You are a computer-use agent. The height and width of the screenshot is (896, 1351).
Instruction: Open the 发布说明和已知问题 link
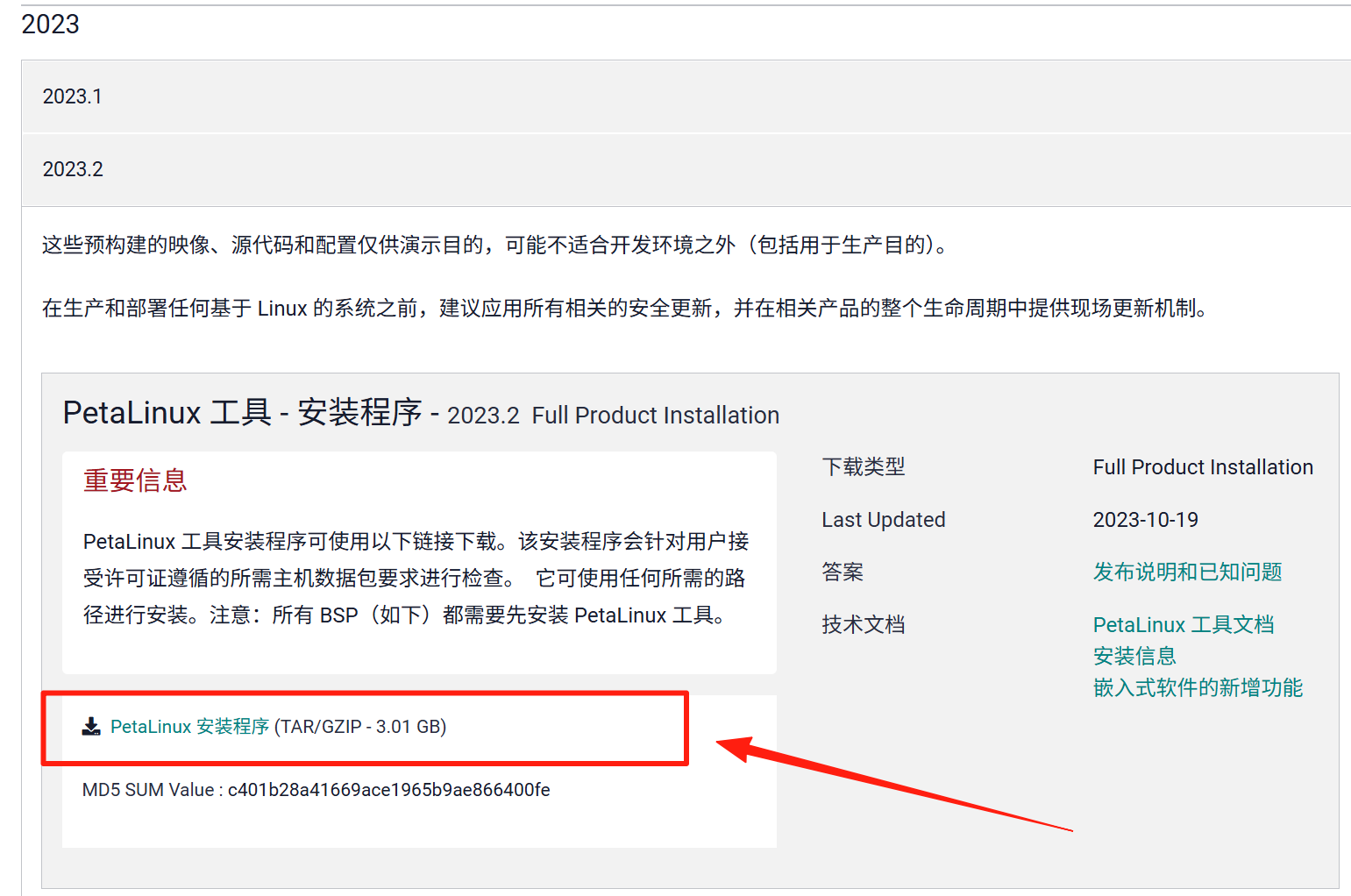tap(1187, 572)
